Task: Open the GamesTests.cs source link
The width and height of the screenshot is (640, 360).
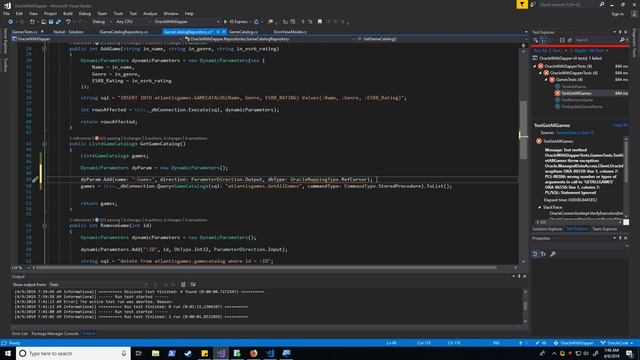Action: tap(575, 133)
